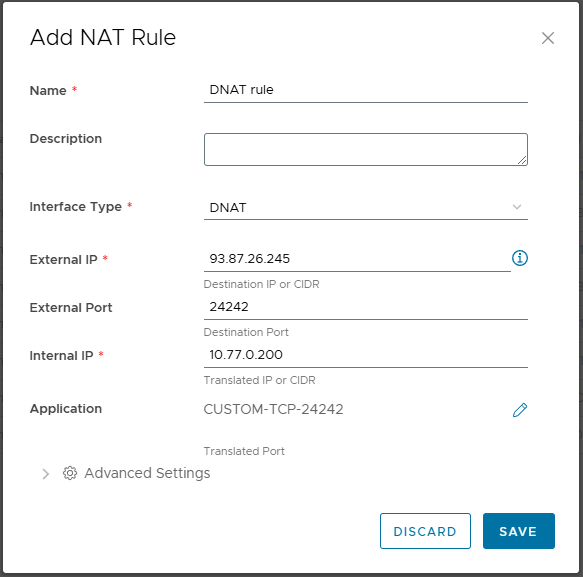Discard the NAT rule changes
The width and height of the screenshot is (583, 577).
pyautogui.click(x=425, y=531)
